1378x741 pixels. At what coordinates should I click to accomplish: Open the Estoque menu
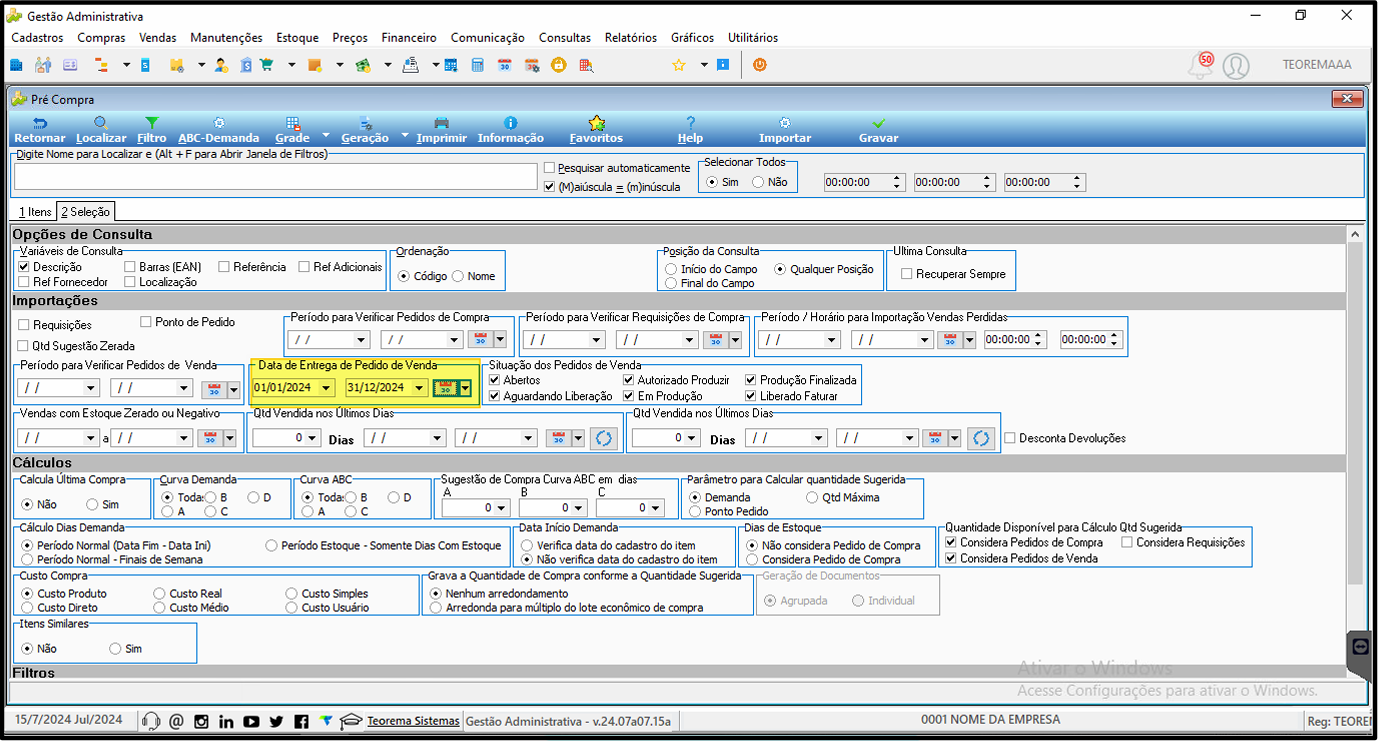point(298,38)
